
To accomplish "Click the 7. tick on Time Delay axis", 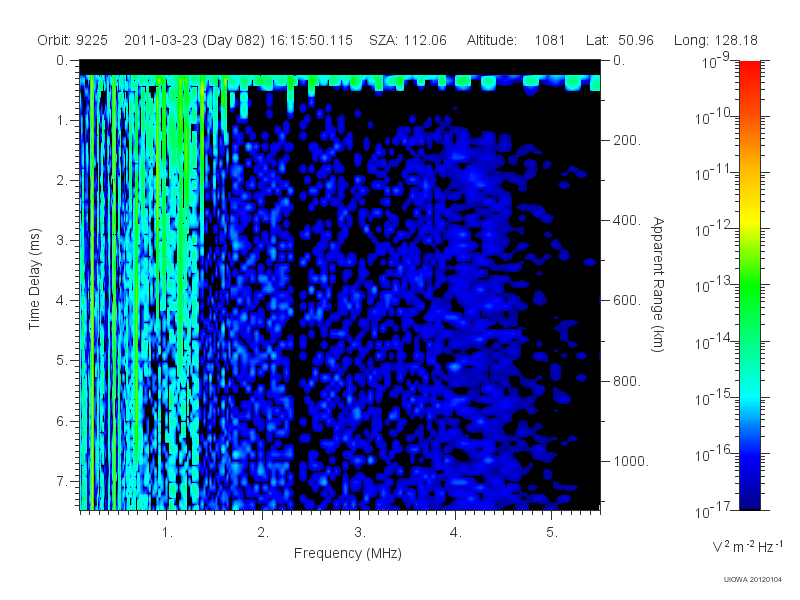I will click(62, 481).
